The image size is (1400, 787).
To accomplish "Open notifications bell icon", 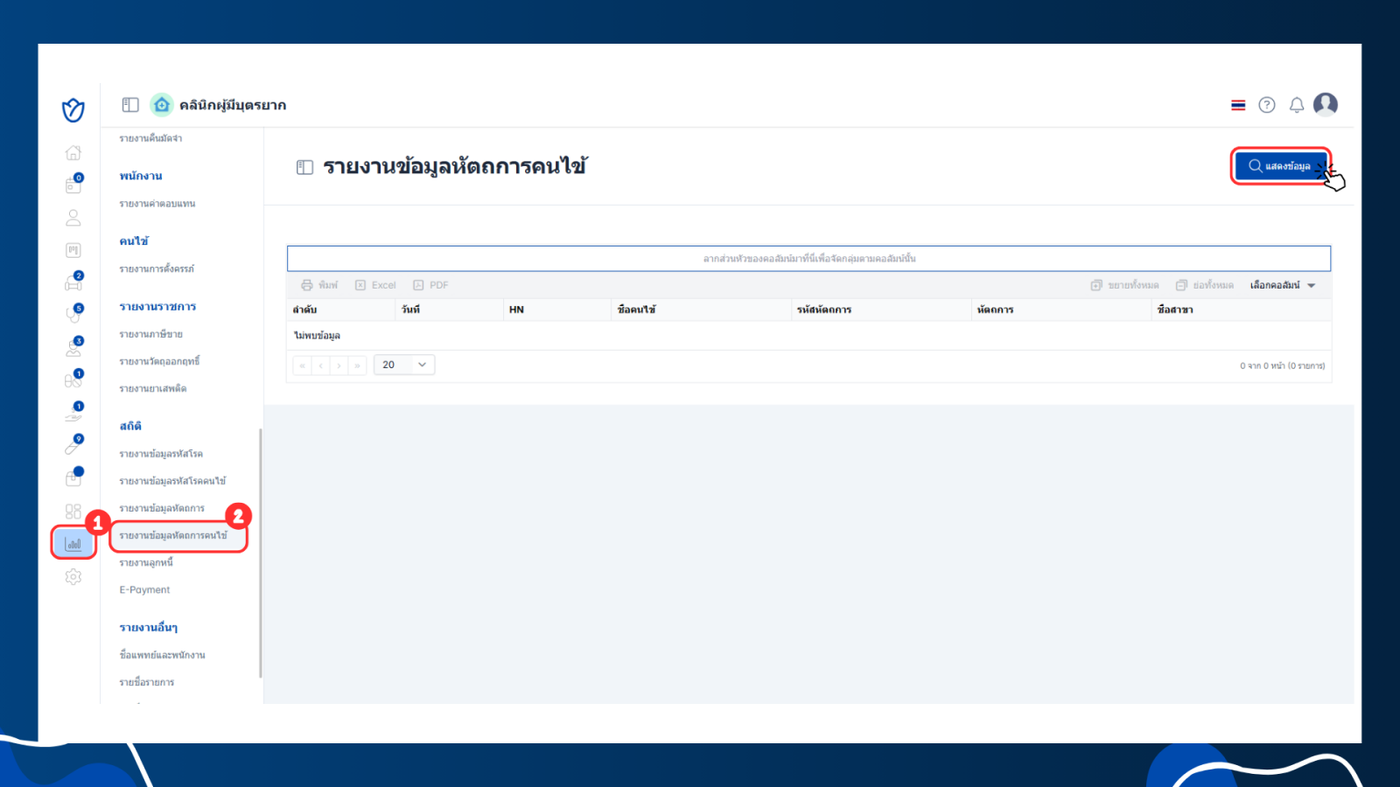I will 1296,105.
